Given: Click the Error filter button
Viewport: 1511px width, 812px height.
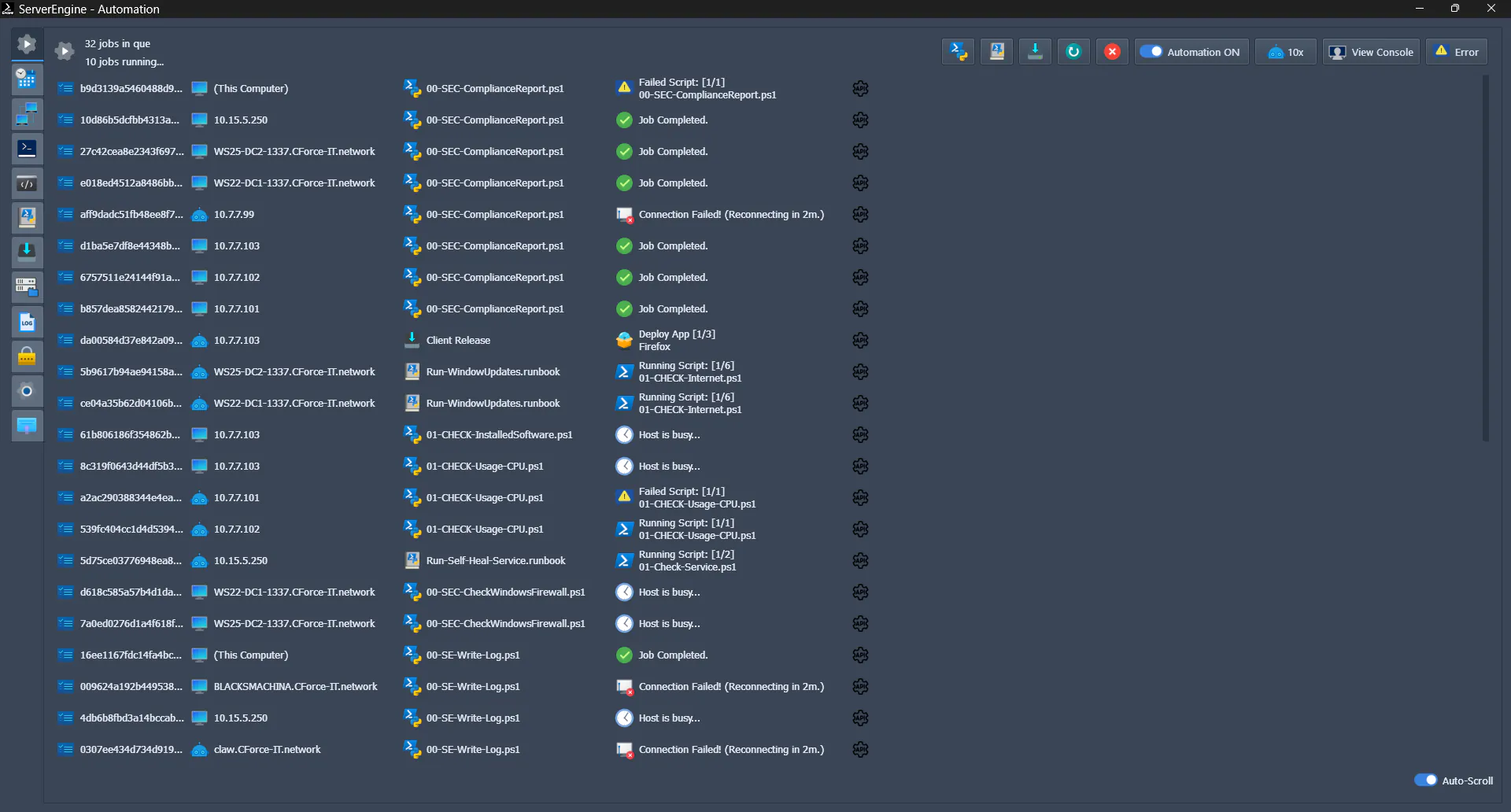Looking at the screenshot, I should pos(1457,52).
